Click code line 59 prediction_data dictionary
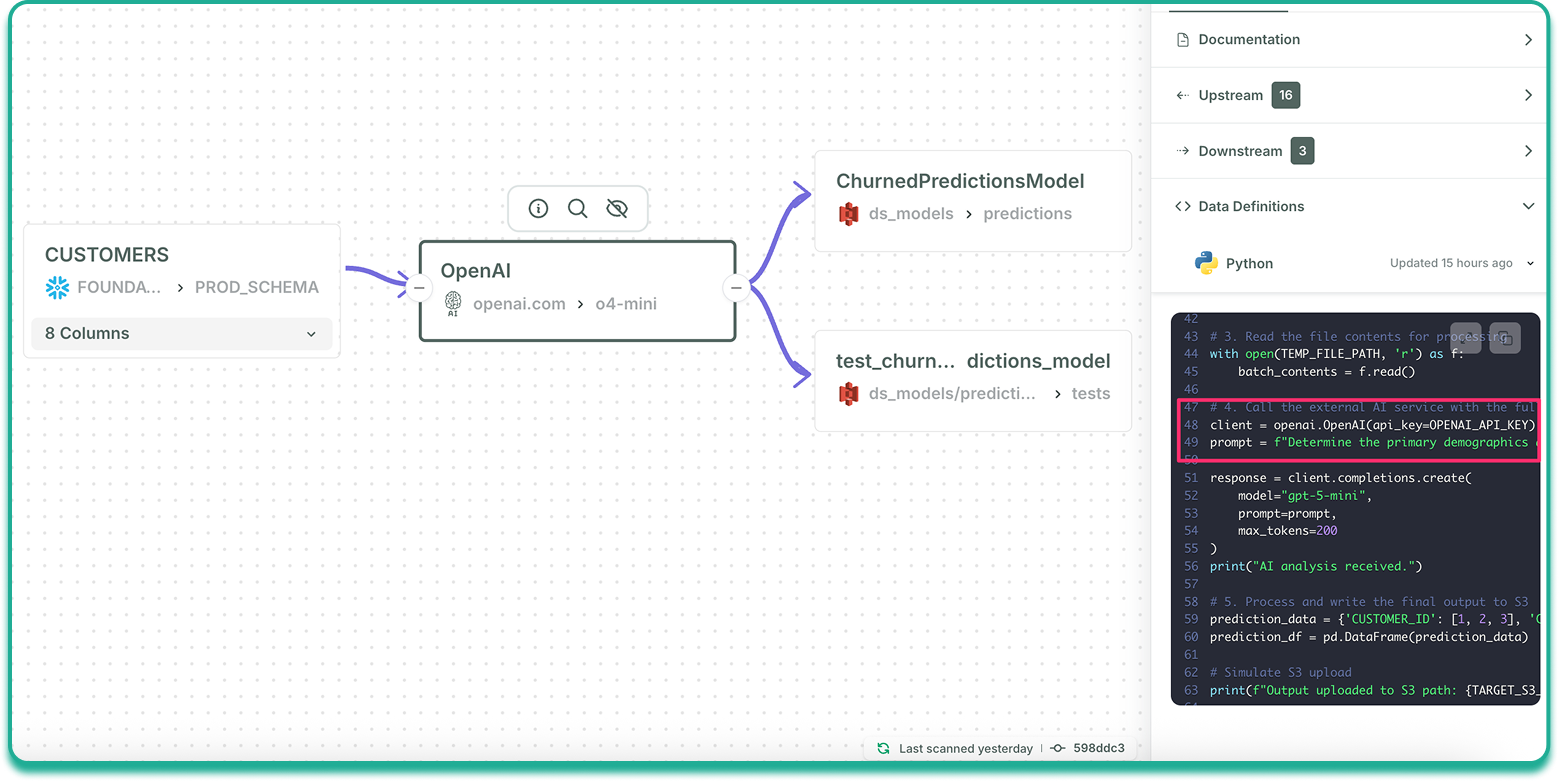Screen dimensions: 1559x782 [1372, 619]
